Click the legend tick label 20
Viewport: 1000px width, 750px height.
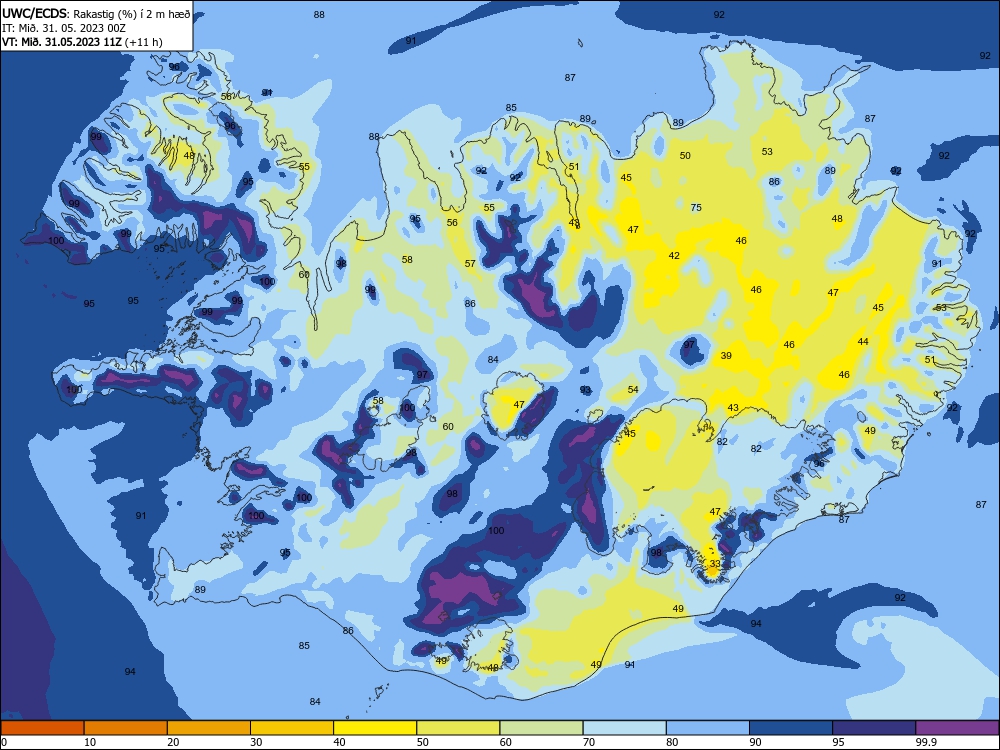point(173,742)
